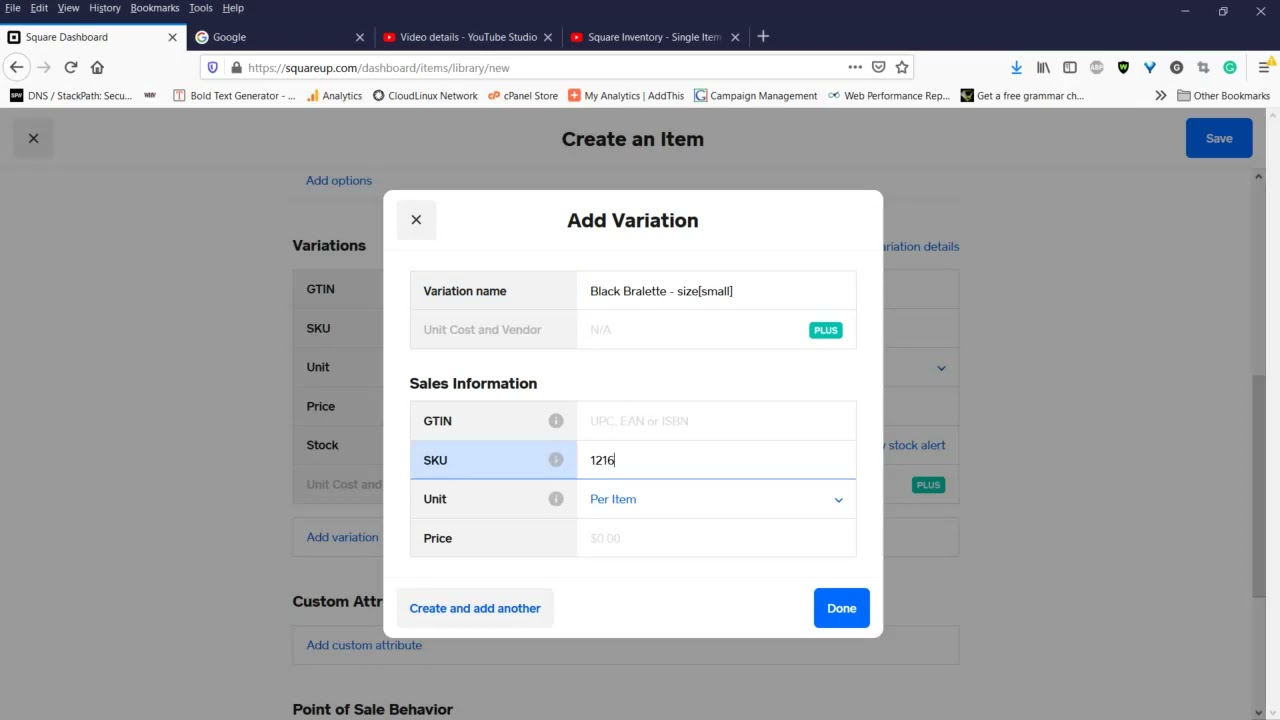Click the Grammarly extension icon
Image resolution: width=1280 pixels, height=720 pixels.
pos(1230,67)
